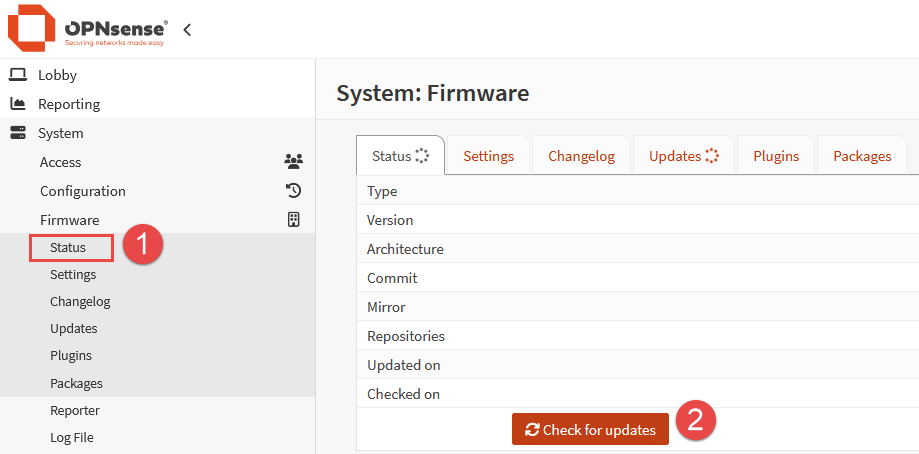Open the Changelog tab
The image size is (919, 454).
[582, 156]
